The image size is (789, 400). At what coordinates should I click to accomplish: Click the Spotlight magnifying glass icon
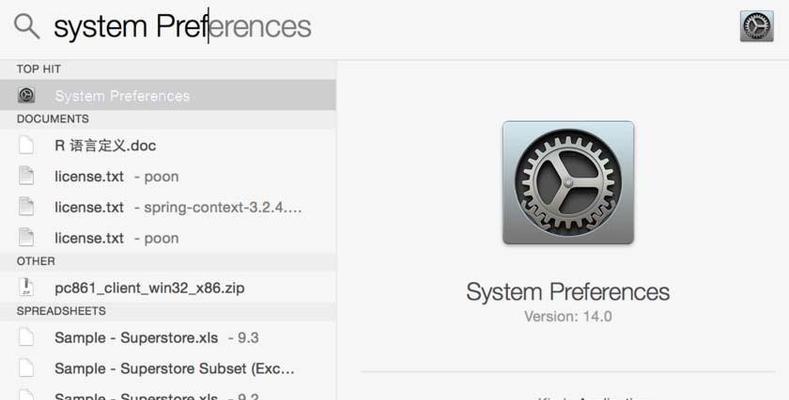tap(27, 26)
